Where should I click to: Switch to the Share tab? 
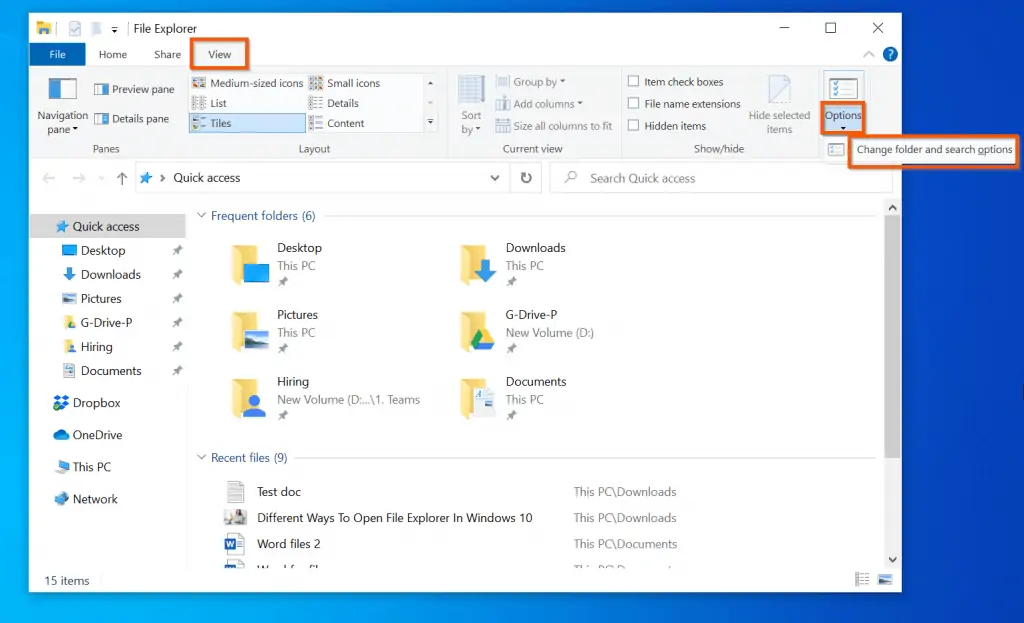(x=167, y=54)
